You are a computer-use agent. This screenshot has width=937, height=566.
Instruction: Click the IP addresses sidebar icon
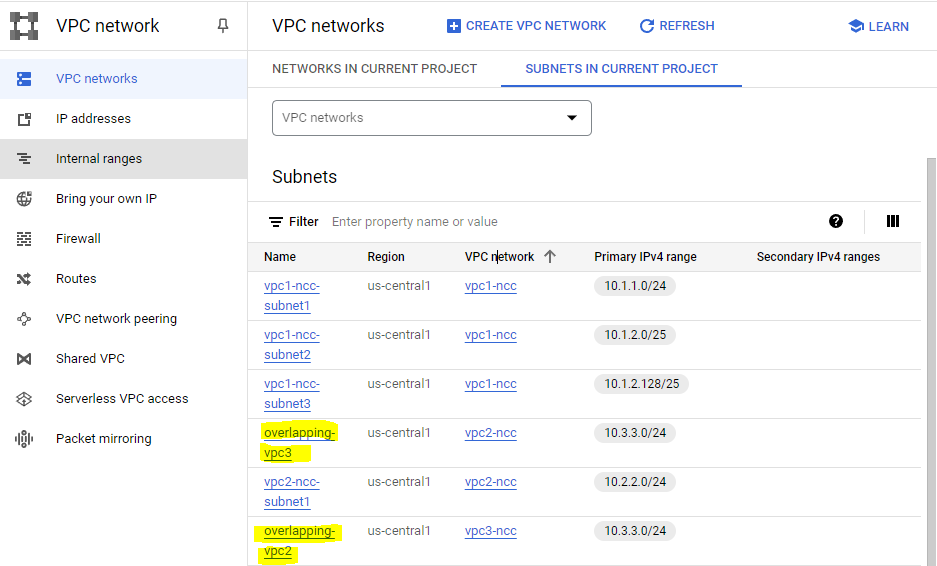[x=24, y=119]
